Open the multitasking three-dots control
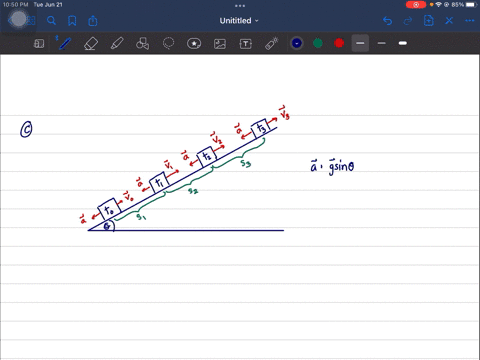480x360 pixels. click(x=240, y=6)
